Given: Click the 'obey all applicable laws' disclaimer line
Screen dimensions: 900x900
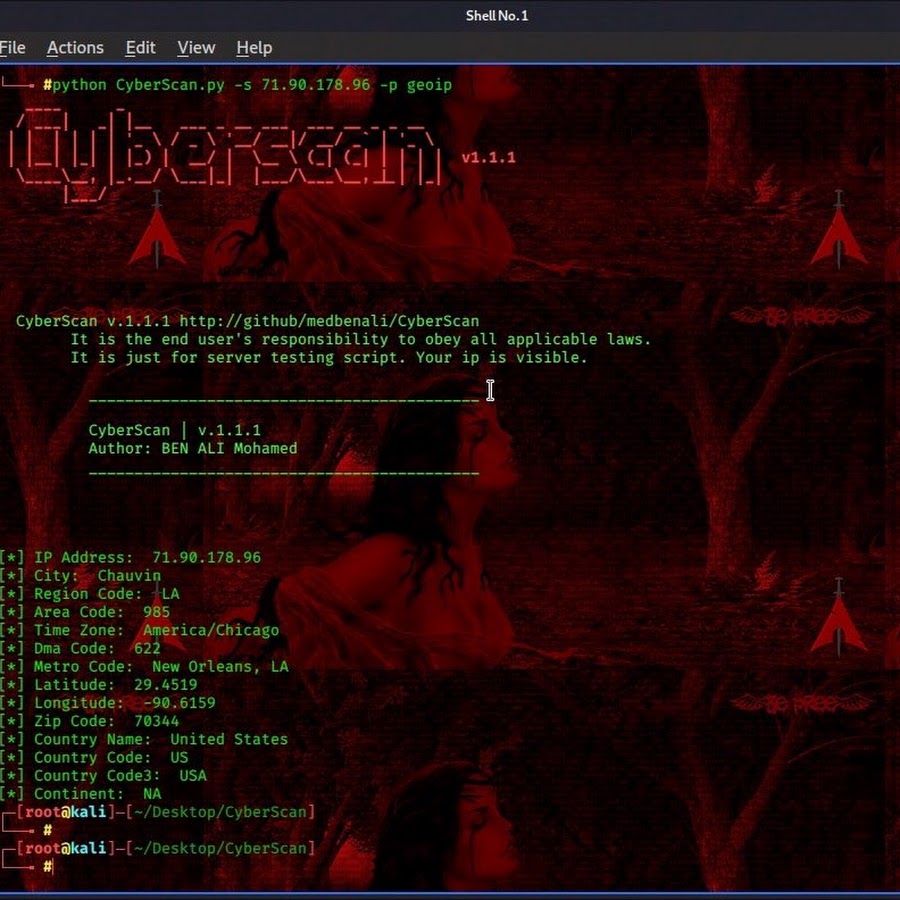Looking at the screenshot, I should pyautogui.click(x=361, y=339).
